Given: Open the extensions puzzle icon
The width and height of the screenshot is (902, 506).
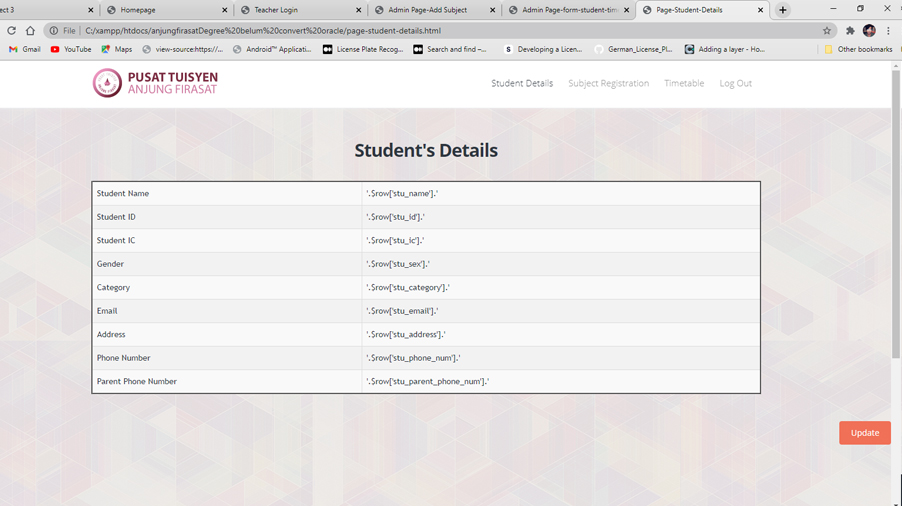Looking at the screenshot, I should [850, 31].
